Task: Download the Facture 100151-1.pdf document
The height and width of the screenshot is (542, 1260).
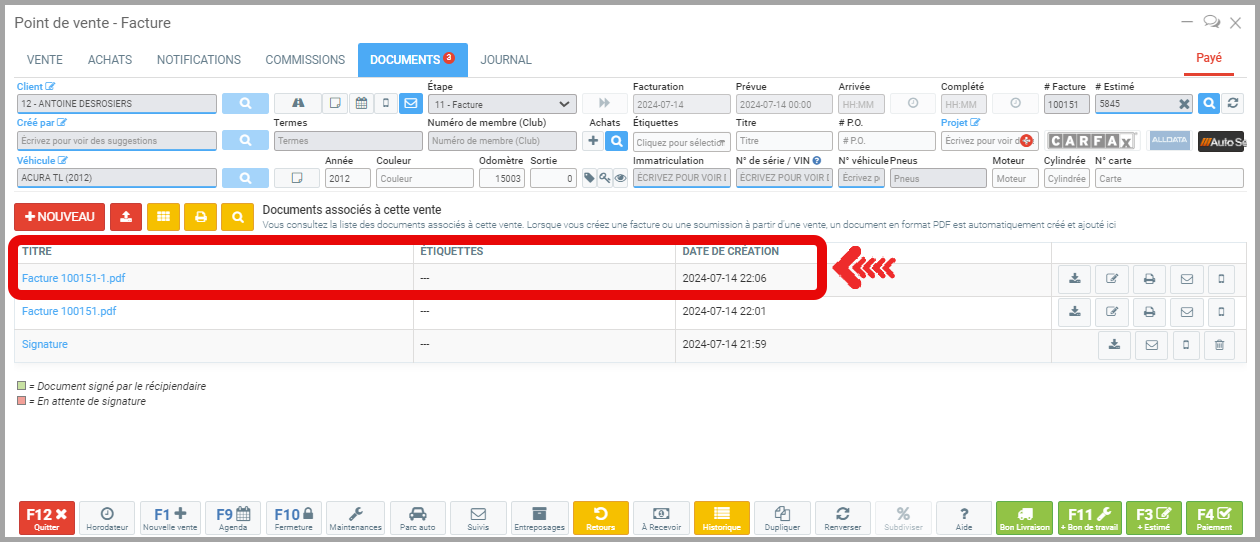Action: coord(1074,279)
